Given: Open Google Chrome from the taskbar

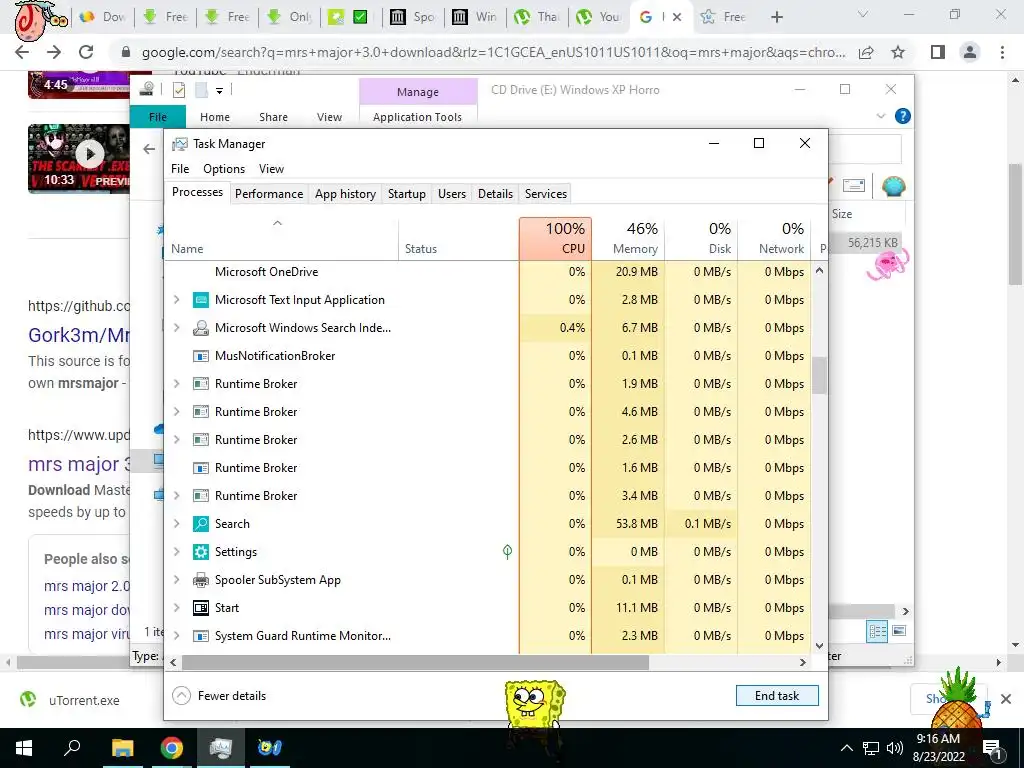Looking at the screenshot, I should pos(172,748).
